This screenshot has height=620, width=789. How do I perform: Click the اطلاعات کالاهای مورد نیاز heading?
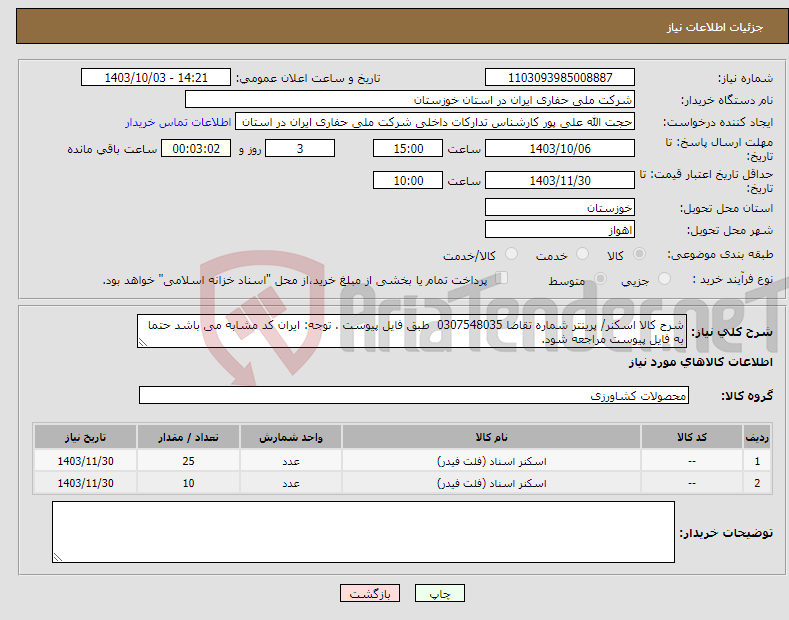tap(700, 362)
